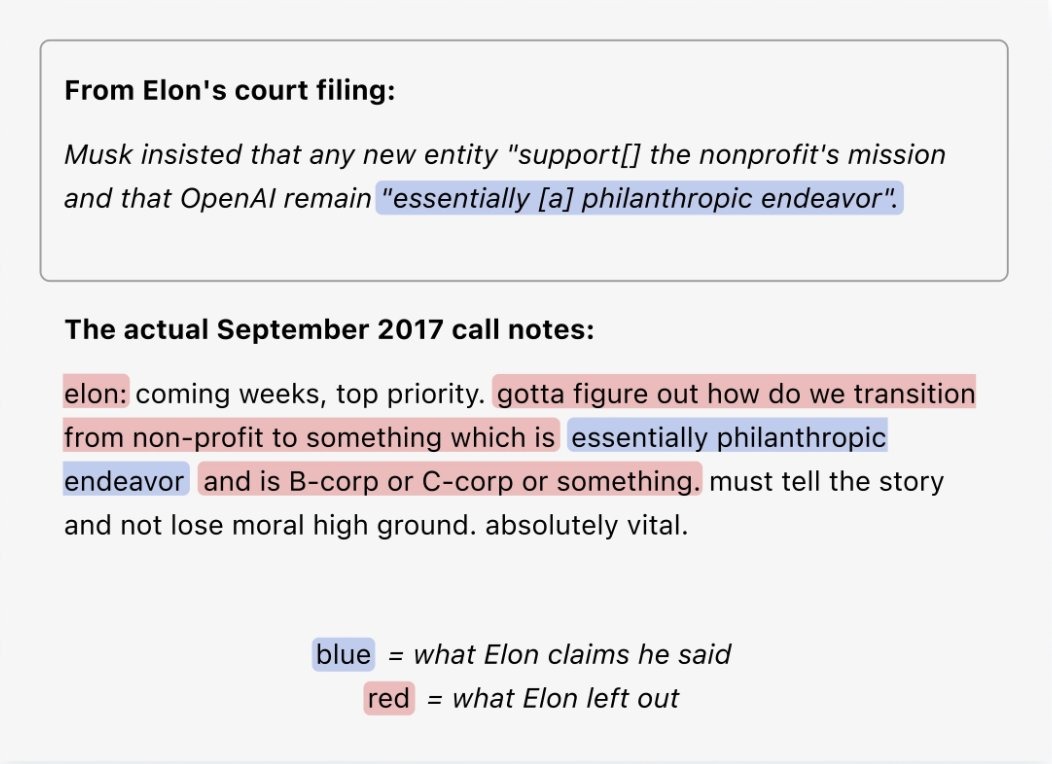
Task: Click the "From Elon's court filing:" heading
Action: [x=230, y=91]
